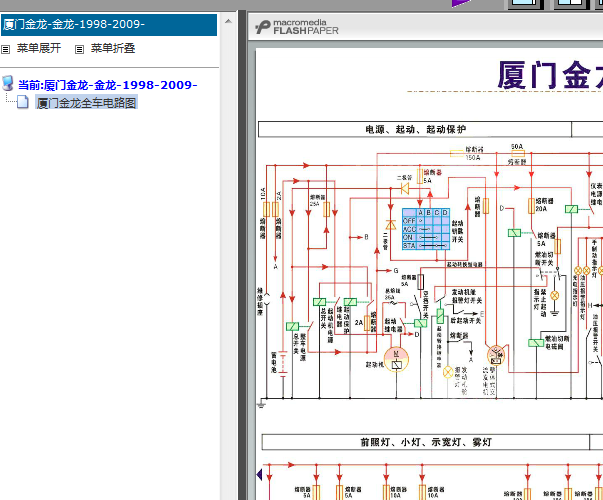Click the dark left arrow on the diagram's left edge
Screen dimensions: 603x500
point(259,474)
